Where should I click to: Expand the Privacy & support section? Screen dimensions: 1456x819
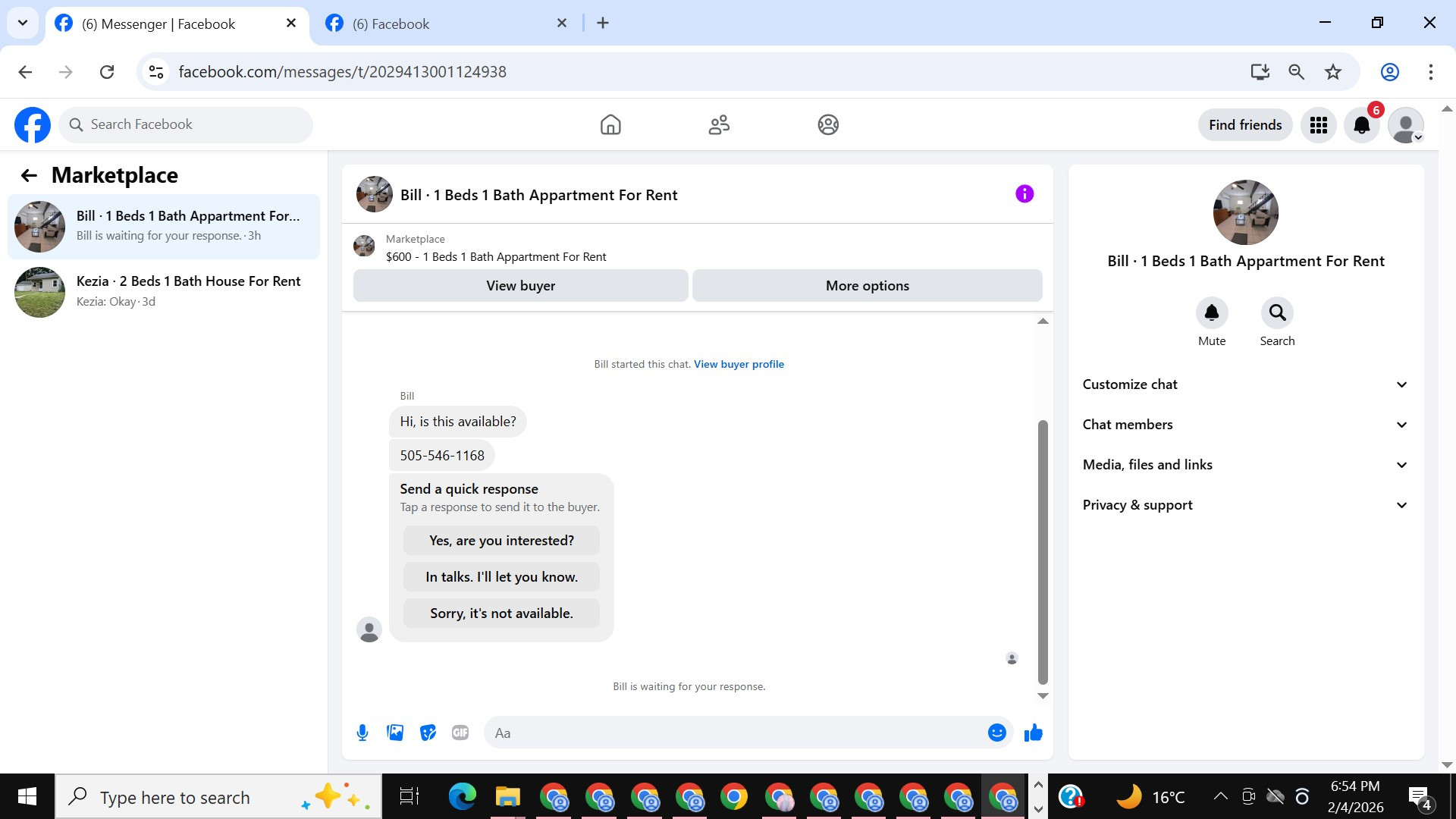click(x=1244, y=505)
